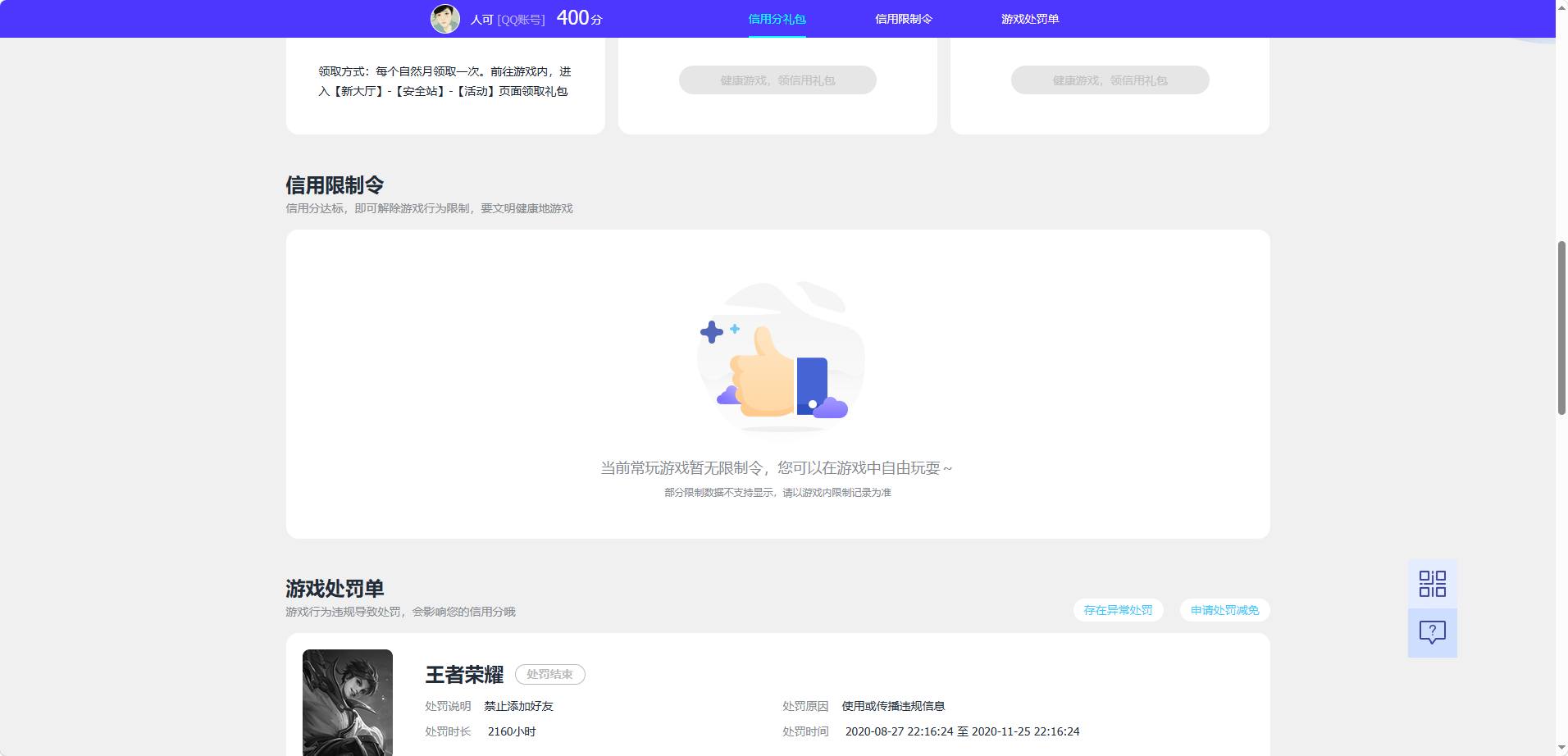The image size is (1568, 756).
Task: Click the 当前常玩游戏暂无限制令 message
Action: tap(777, 468)
